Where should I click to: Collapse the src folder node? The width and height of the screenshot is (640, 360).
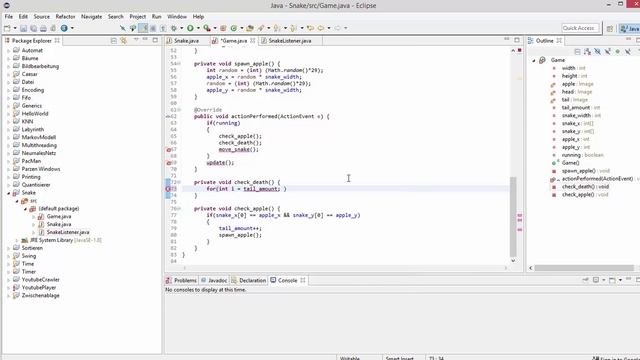[17, 201]
